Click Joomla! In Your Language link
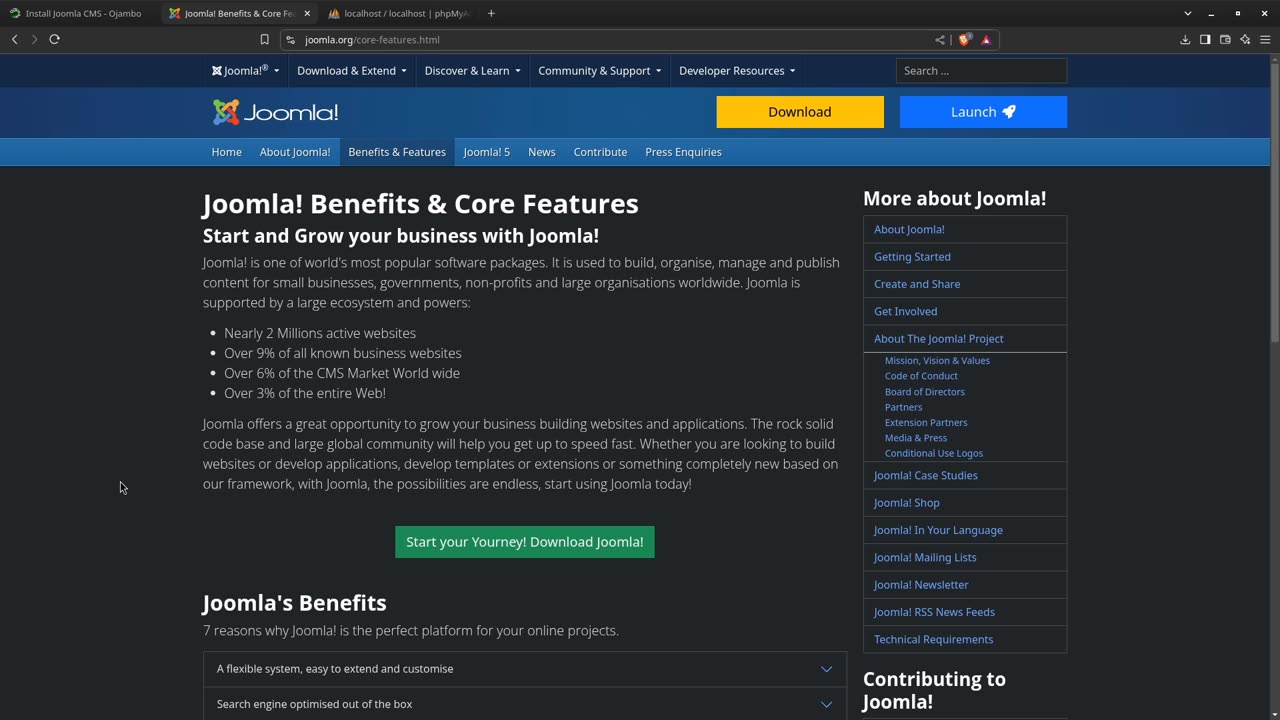Image resolution: width=1280 pixels, height=720 pixels. [x=938, y=530]
